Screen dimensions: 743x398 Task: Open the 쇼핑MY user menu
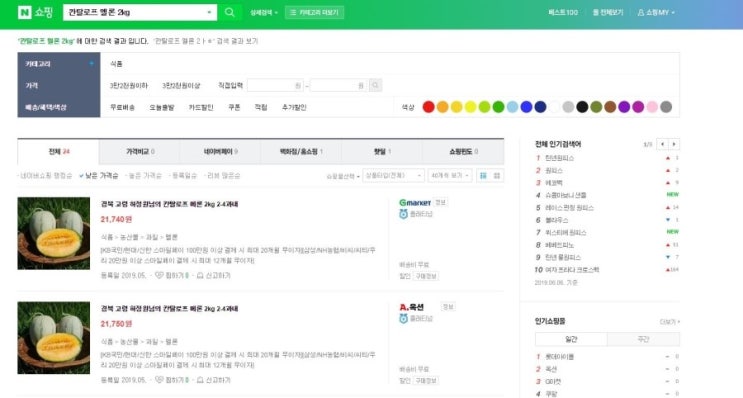pos(656,13)
